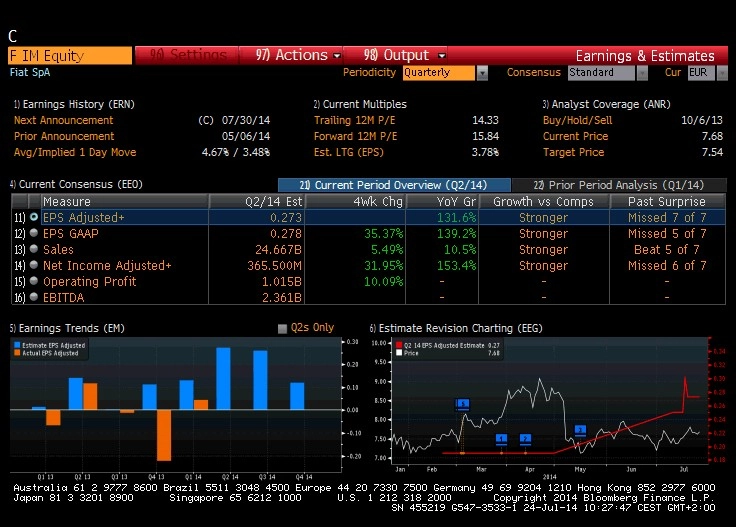Click the white Price legend swatch
736x527 pixels.
tap(399, 353)
